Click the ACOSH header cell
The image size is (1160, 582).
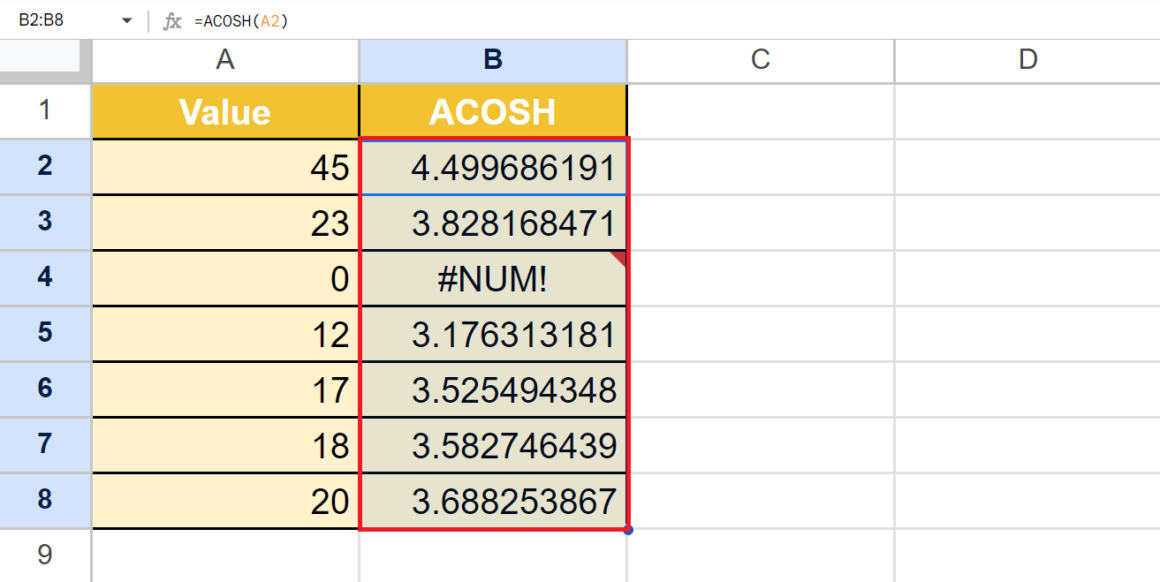492,111
